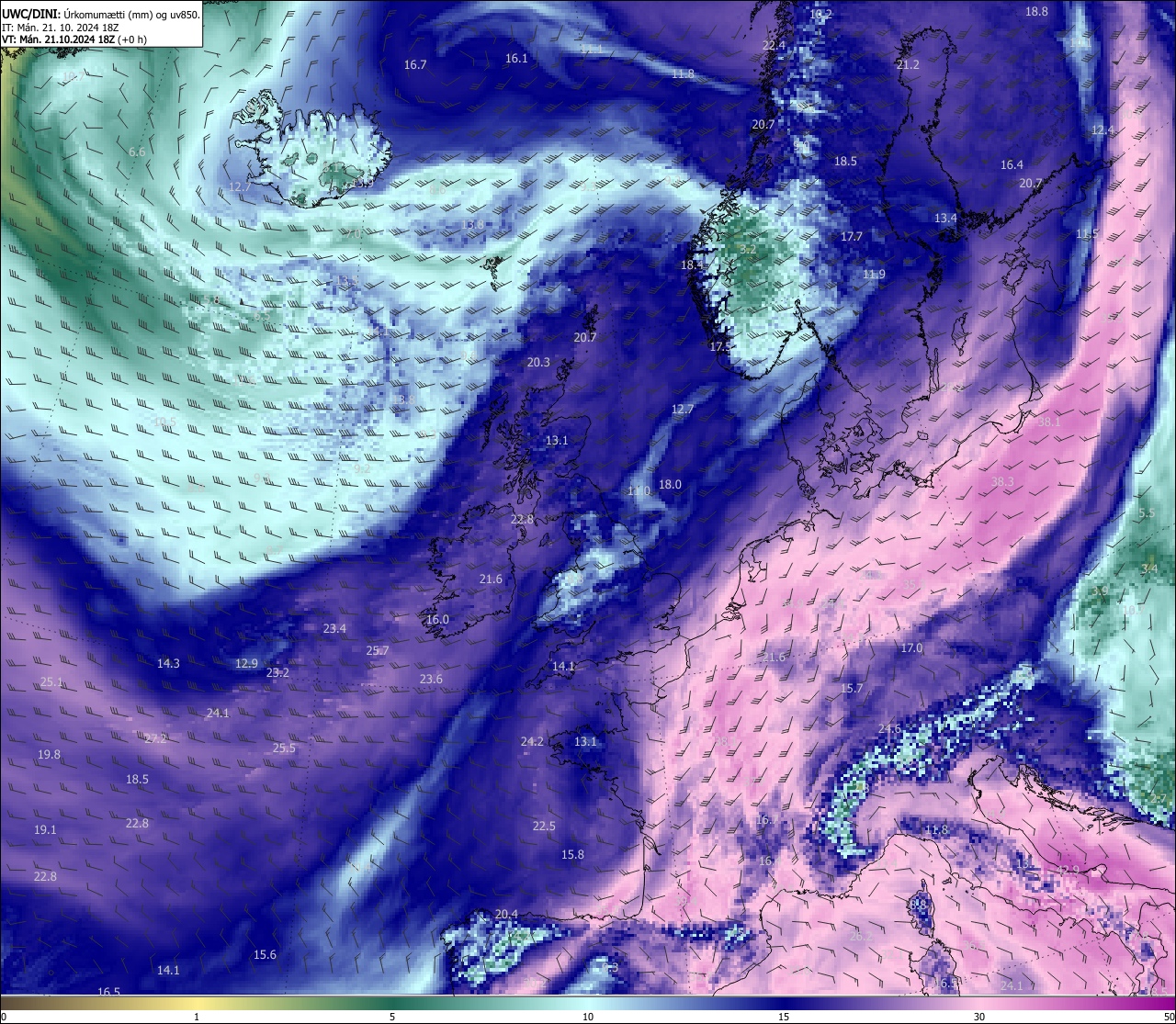The width and height of the screenshot is (1176, 1024).
Task: Click the 6.6 value west of Iceland
Action: click(x=137, y=152)
